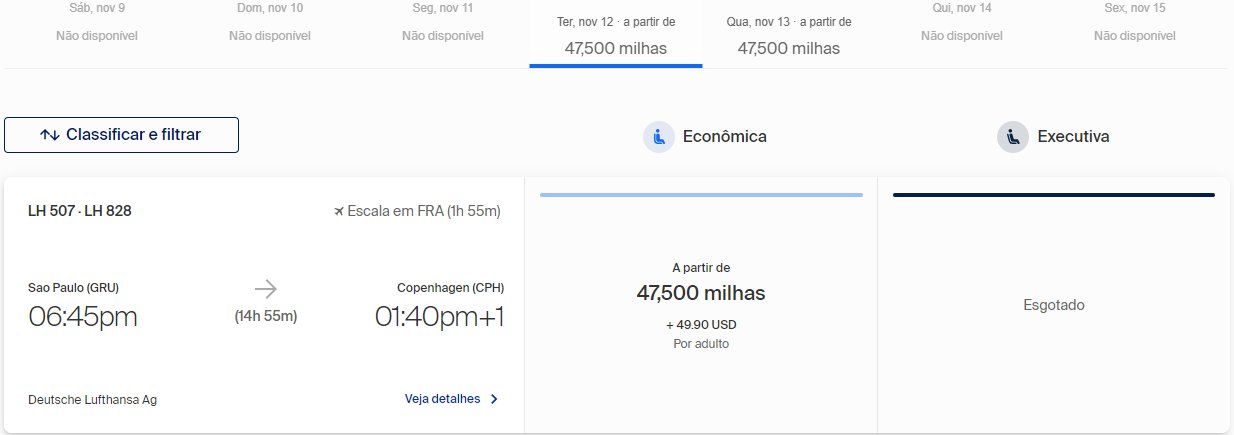
Task: Switch to Qua, nov 13 date tab
Action: click(789, 36)
